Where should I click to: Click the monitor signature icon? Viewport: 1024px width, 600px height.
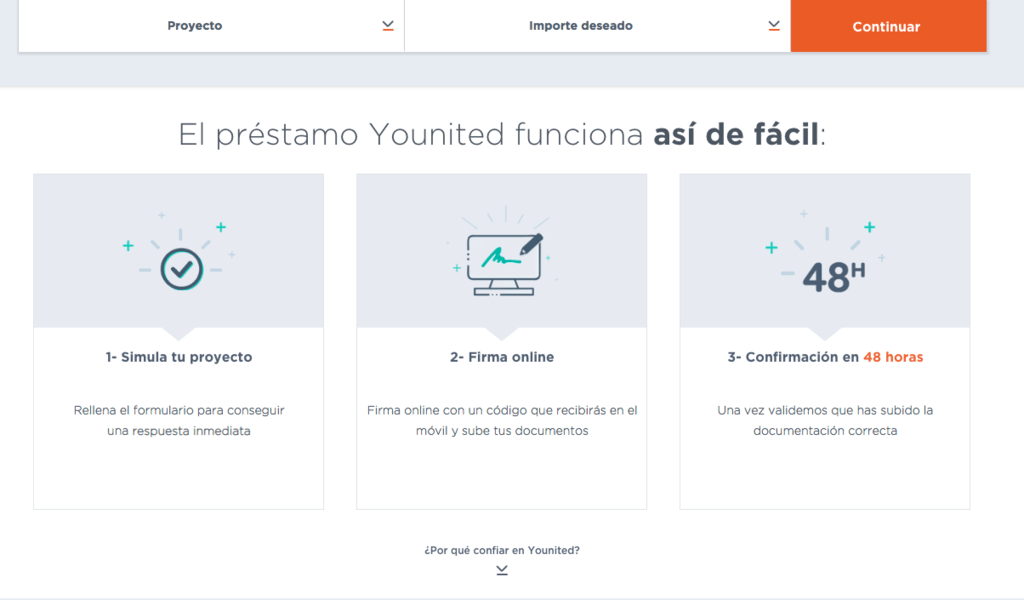504,264
